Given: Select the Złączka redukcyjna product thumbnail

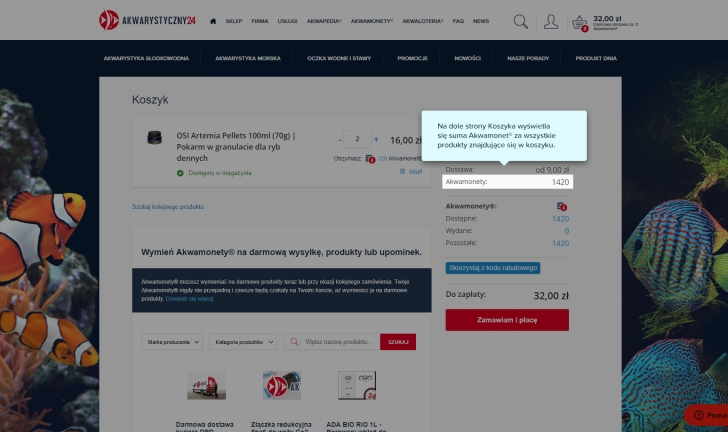Looking at the screenshot, I should coord(282,386).
